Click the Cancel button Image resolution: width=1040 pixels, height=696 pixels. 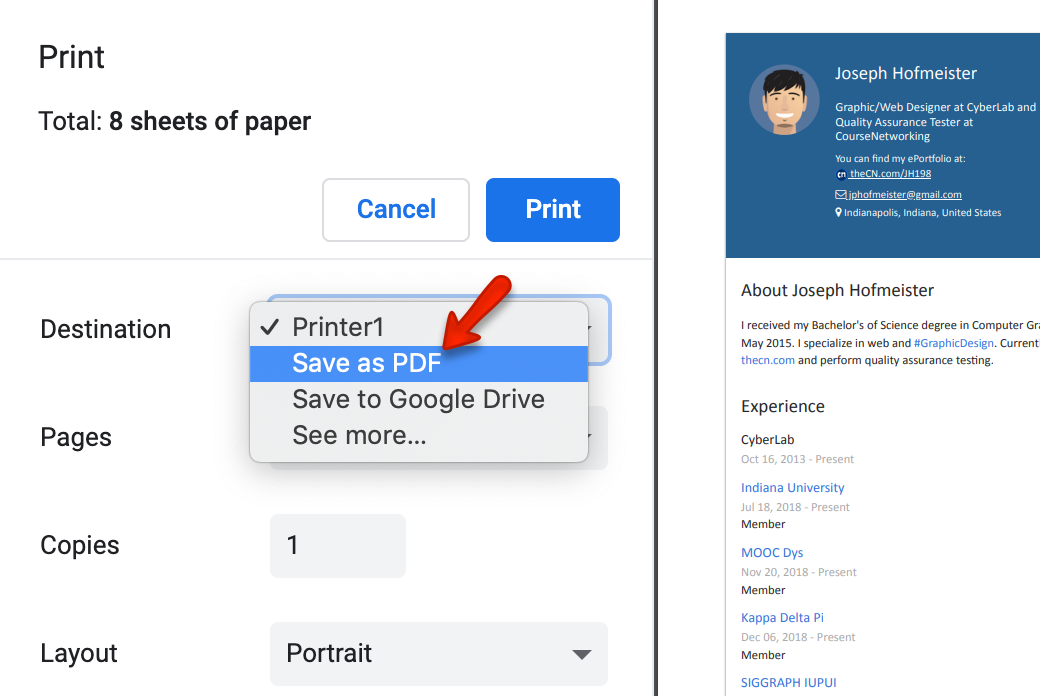click(396, 209)
